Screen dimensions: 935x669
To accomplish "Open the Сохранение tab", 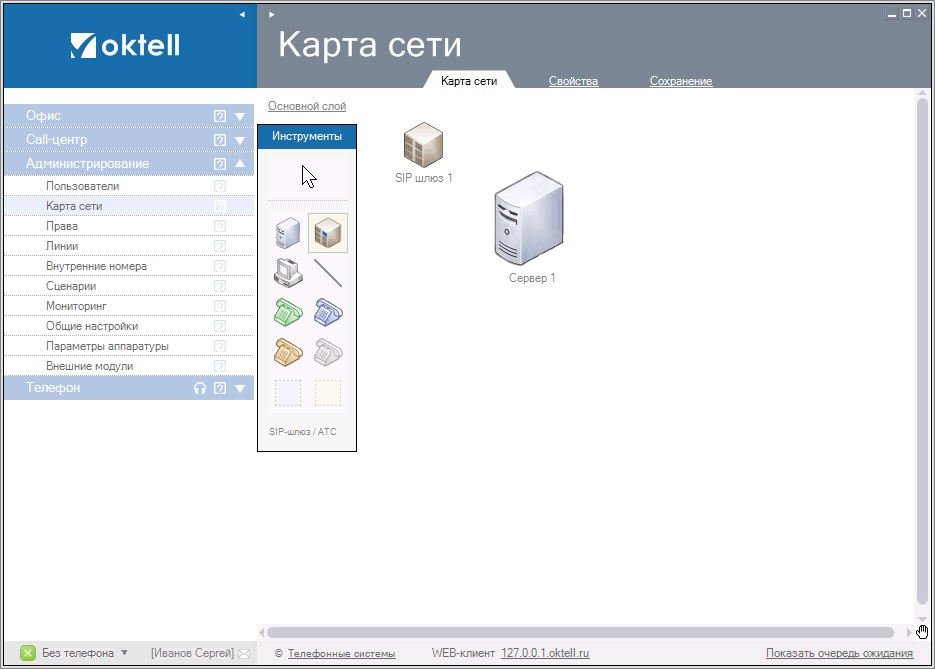I will (x=680, y=81).
